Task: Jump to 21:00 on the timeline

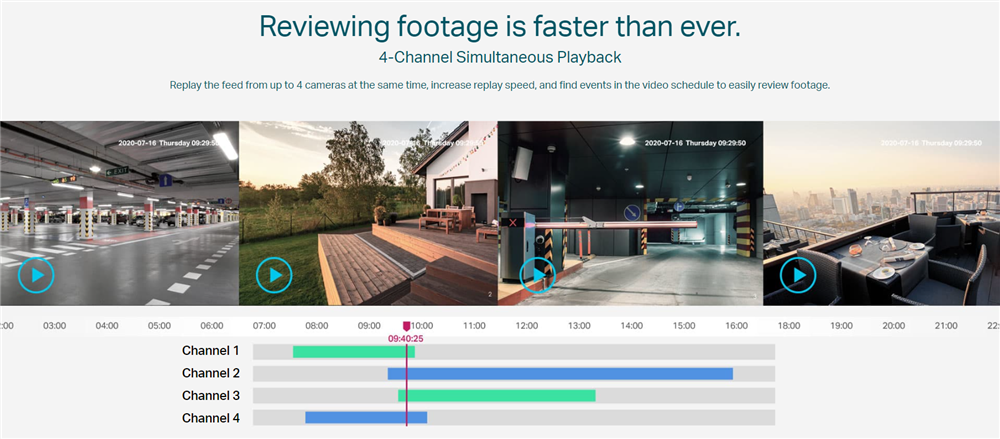Action: [946, 326]
